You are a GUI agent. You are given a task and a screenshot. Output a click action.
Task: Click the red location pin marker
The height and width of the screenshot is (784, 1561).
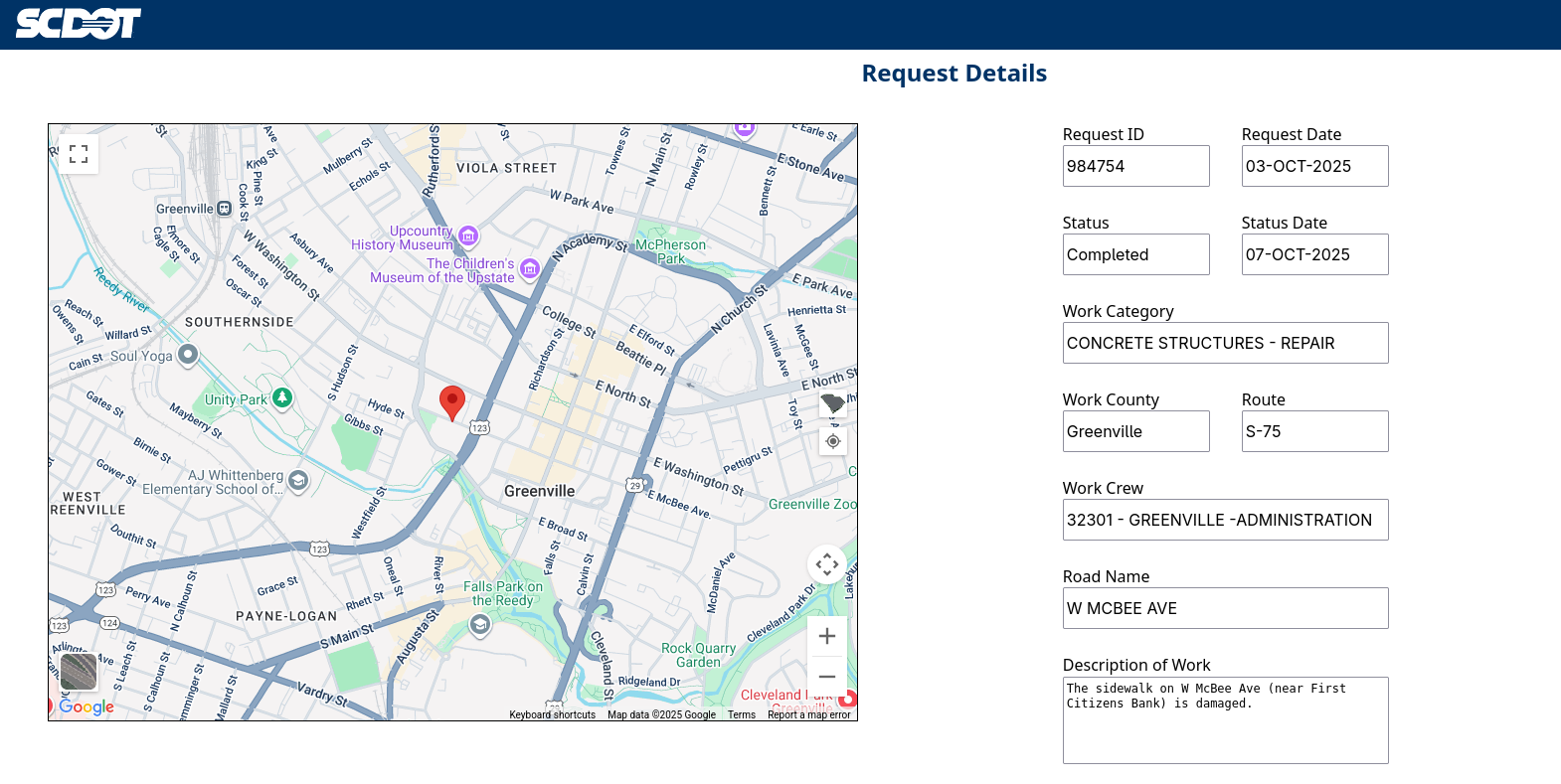click(452, 402)
